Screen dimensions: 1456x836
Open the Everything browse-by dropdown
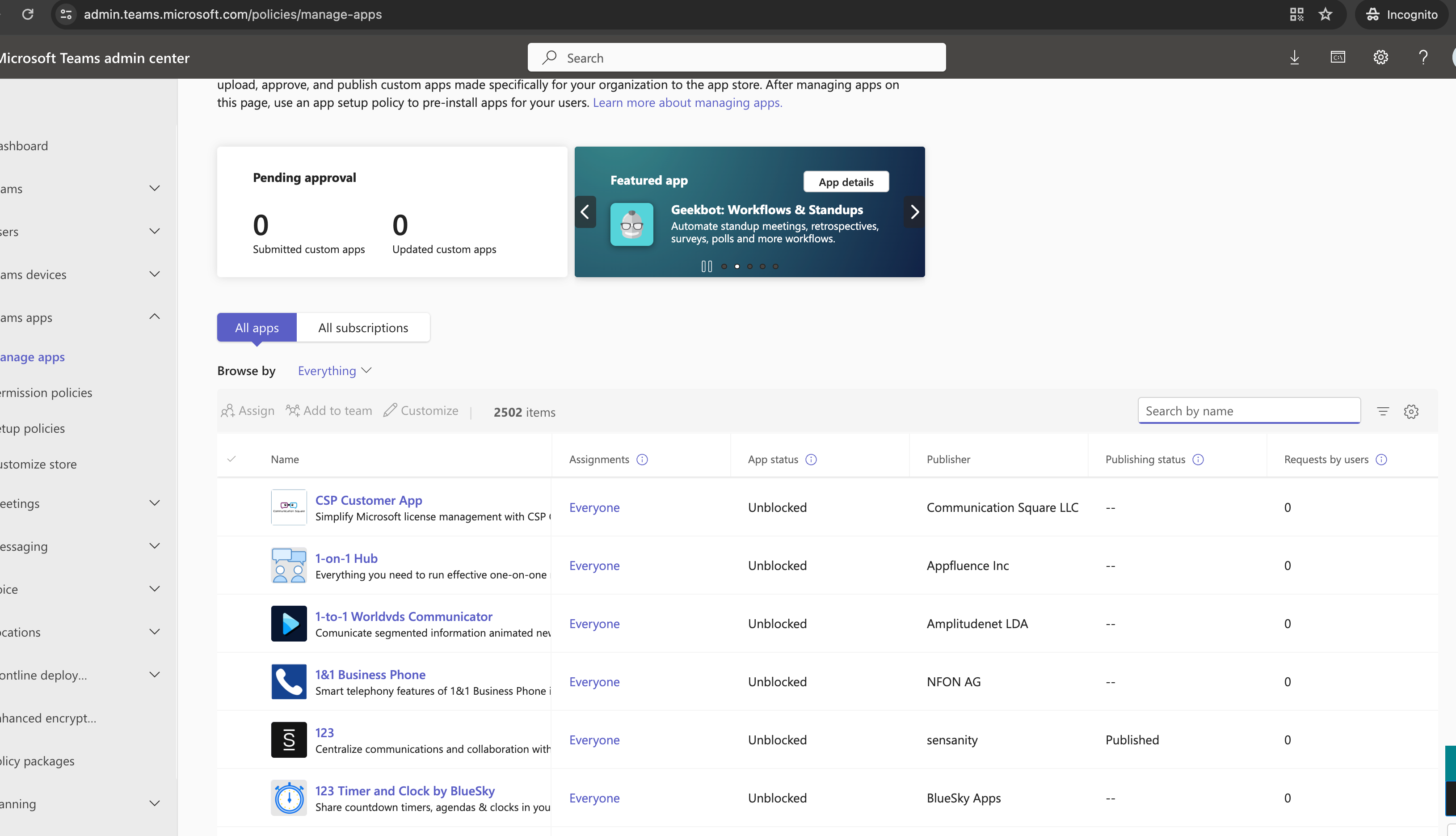click(335, 370)
